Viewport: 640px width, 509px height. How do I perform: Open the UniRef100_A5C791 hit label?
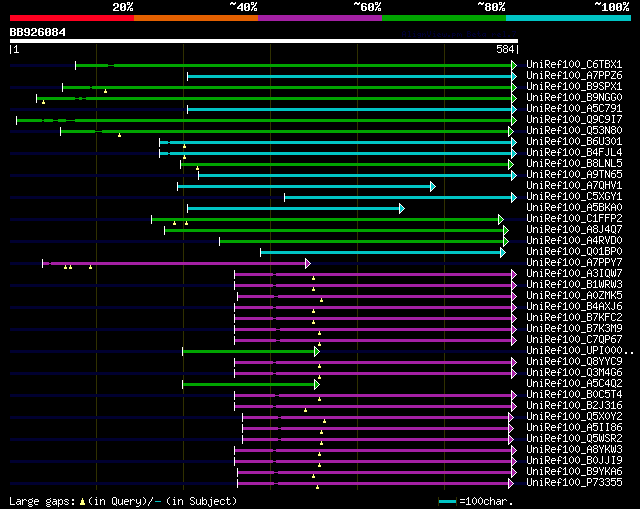(574, 109)
